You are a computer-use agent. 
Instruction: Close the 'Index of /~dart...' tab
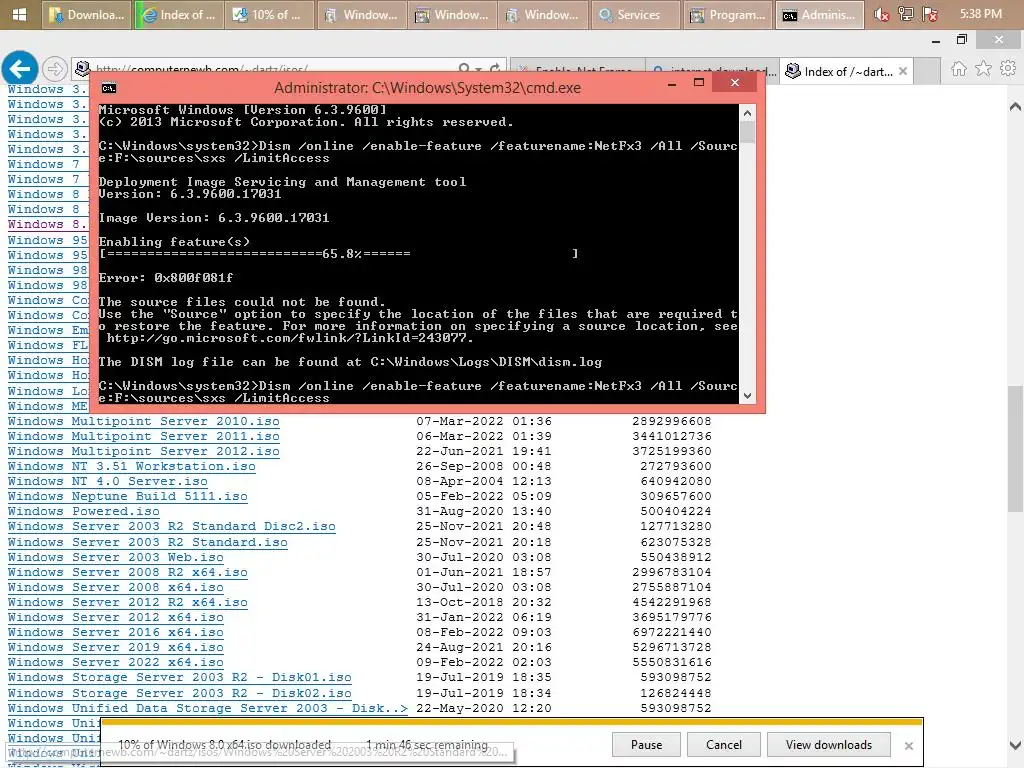pos(903,71)
